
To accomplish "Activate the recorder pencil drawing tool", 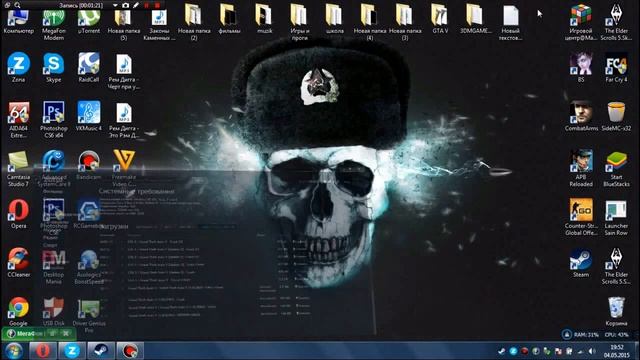I will (136, 5).
